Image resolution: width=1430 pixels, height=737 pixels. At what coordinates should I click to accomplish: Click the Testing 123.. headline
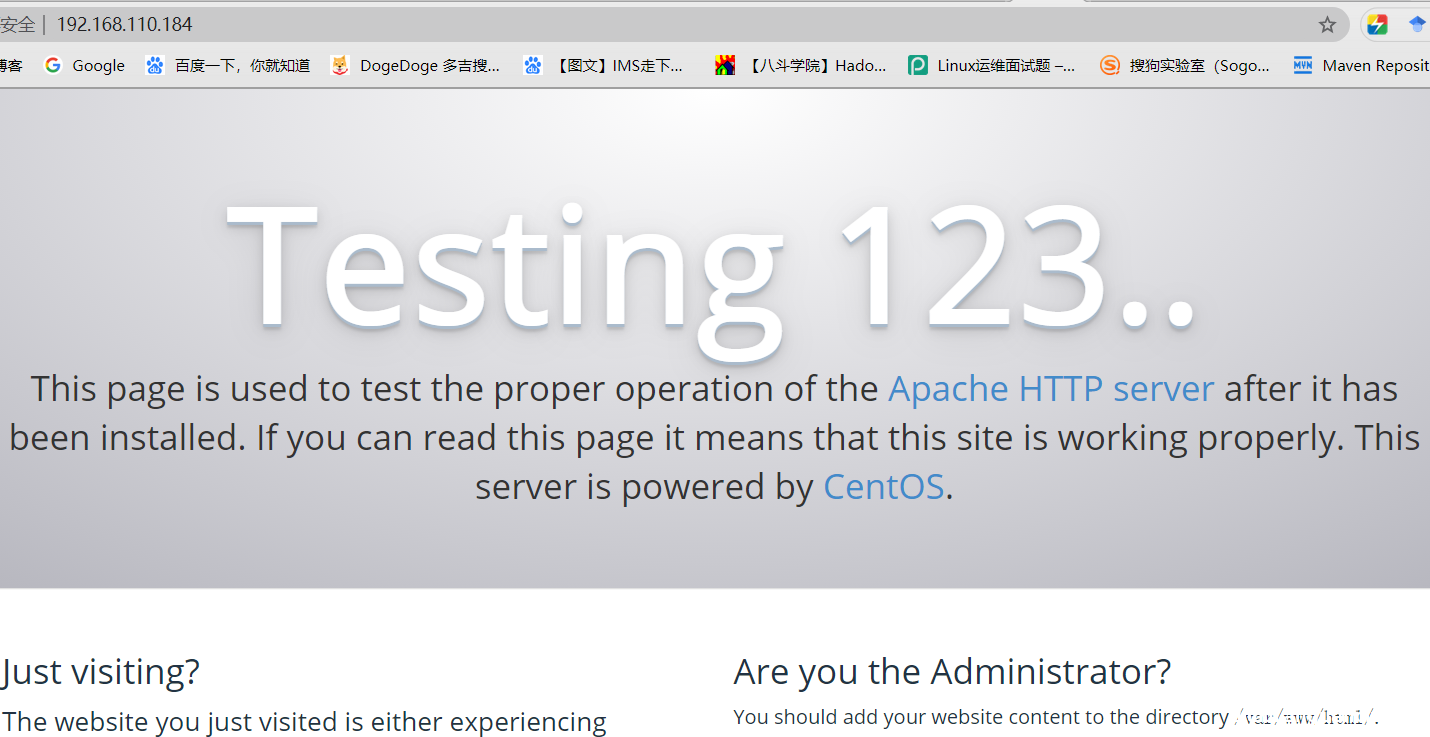coord(712,267)
